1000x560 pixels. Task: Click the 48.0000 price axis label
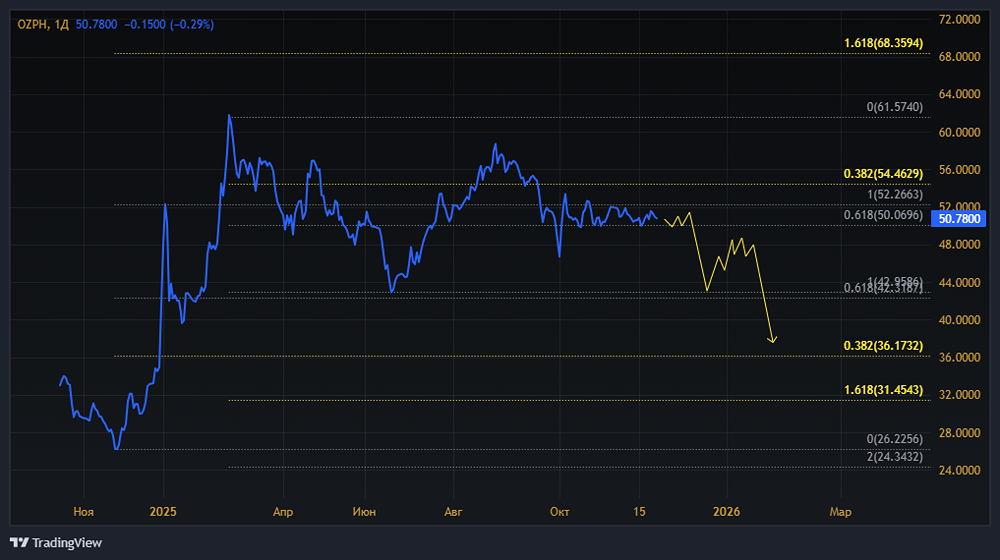pyautogui.click(x=959, y=245)
